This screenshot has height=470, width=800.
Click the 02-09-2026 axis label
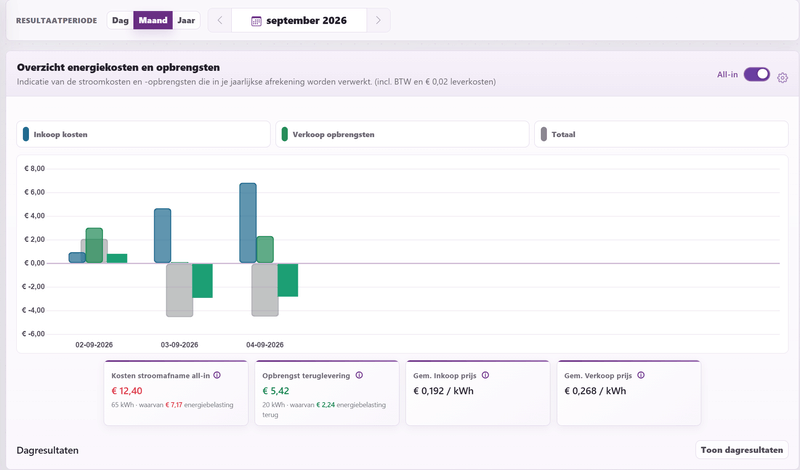tap(94, 345)
